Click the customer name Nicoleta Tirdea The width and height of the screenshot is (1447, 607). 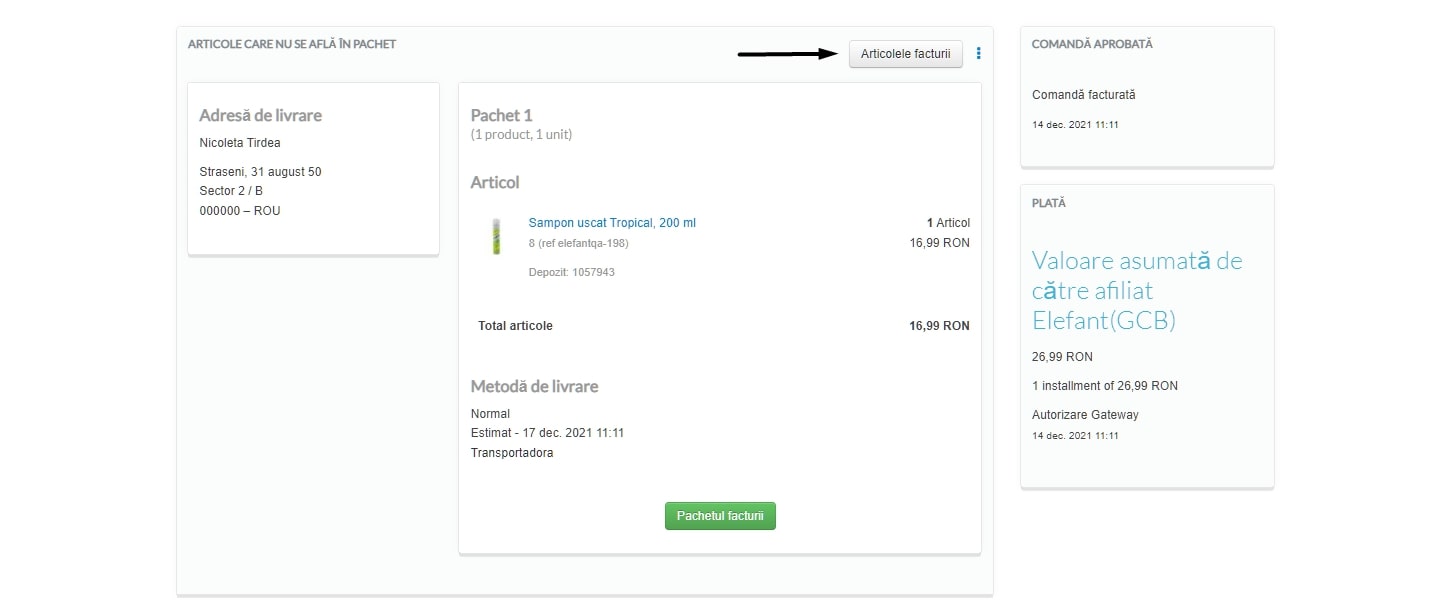click(x=240, y=143)
